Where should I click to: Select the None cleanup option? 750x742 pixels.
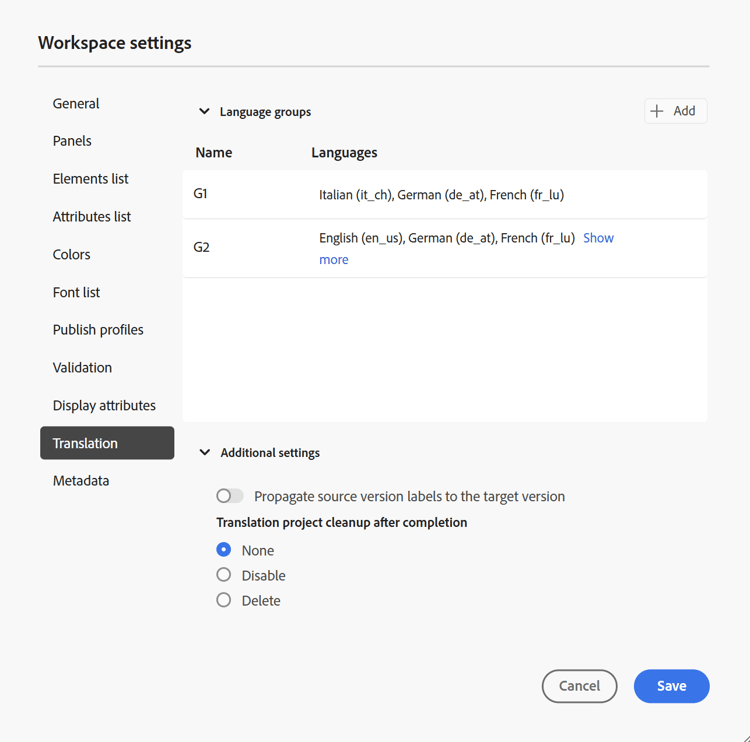click(x=224, y=550)
